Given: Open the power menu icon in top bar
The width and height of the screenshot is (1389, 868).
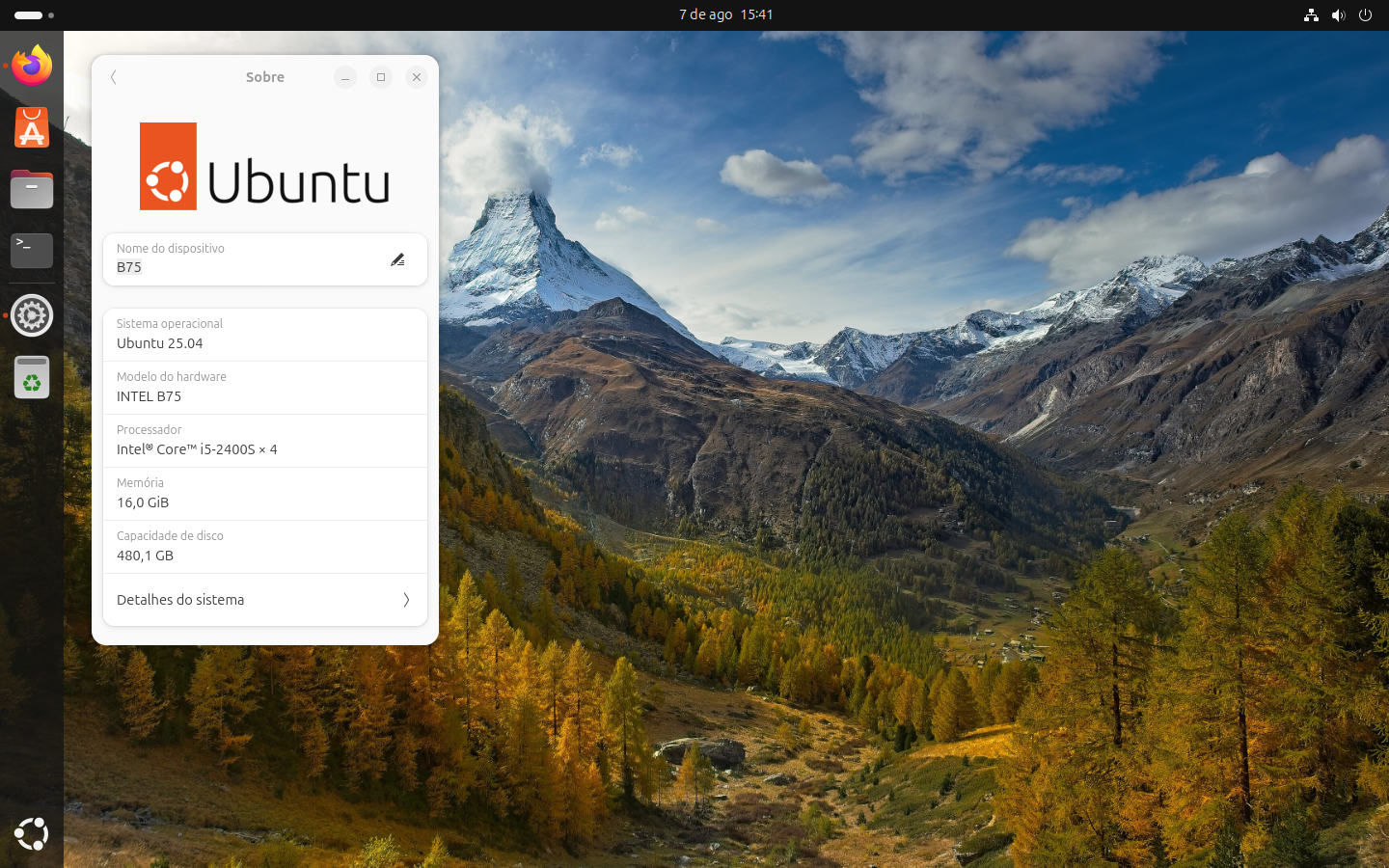Looking at the screenshot, I should click(1365, 14).
